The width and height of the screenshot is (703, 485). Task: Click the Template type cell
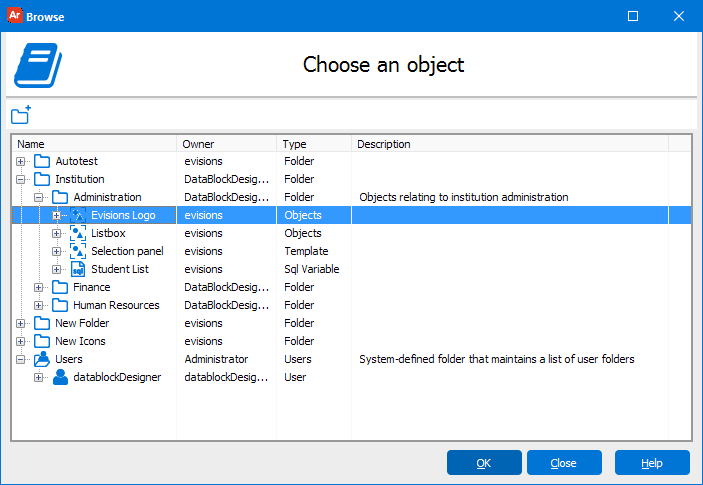pos(306,251)
